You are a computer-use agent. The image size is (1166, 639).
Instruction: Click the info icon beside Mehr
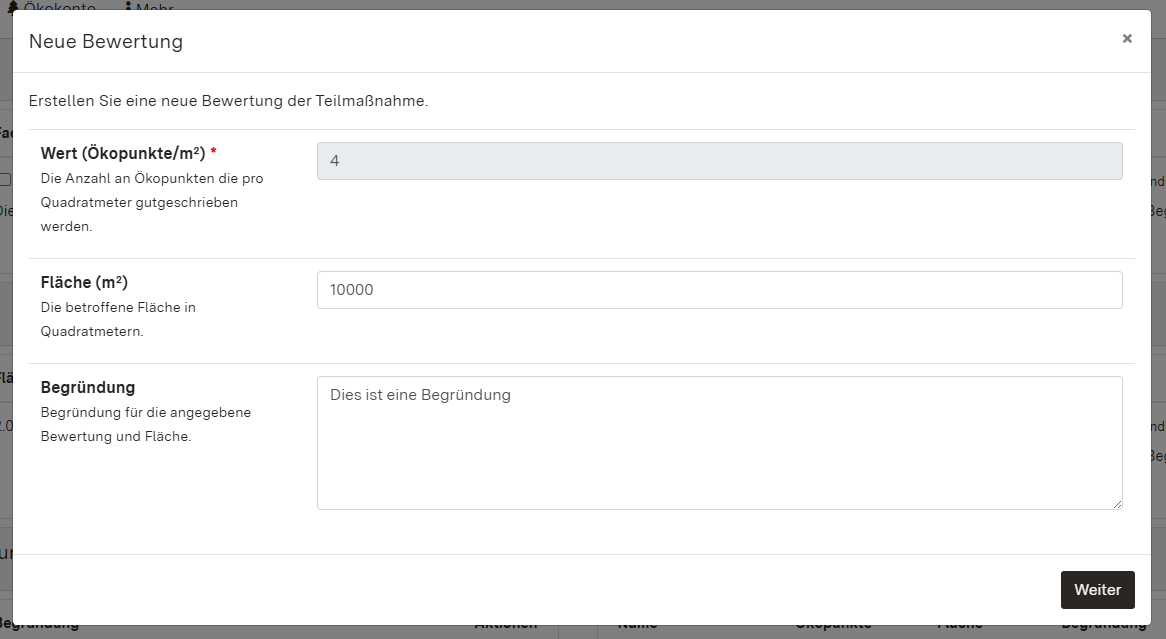[128, 7]
